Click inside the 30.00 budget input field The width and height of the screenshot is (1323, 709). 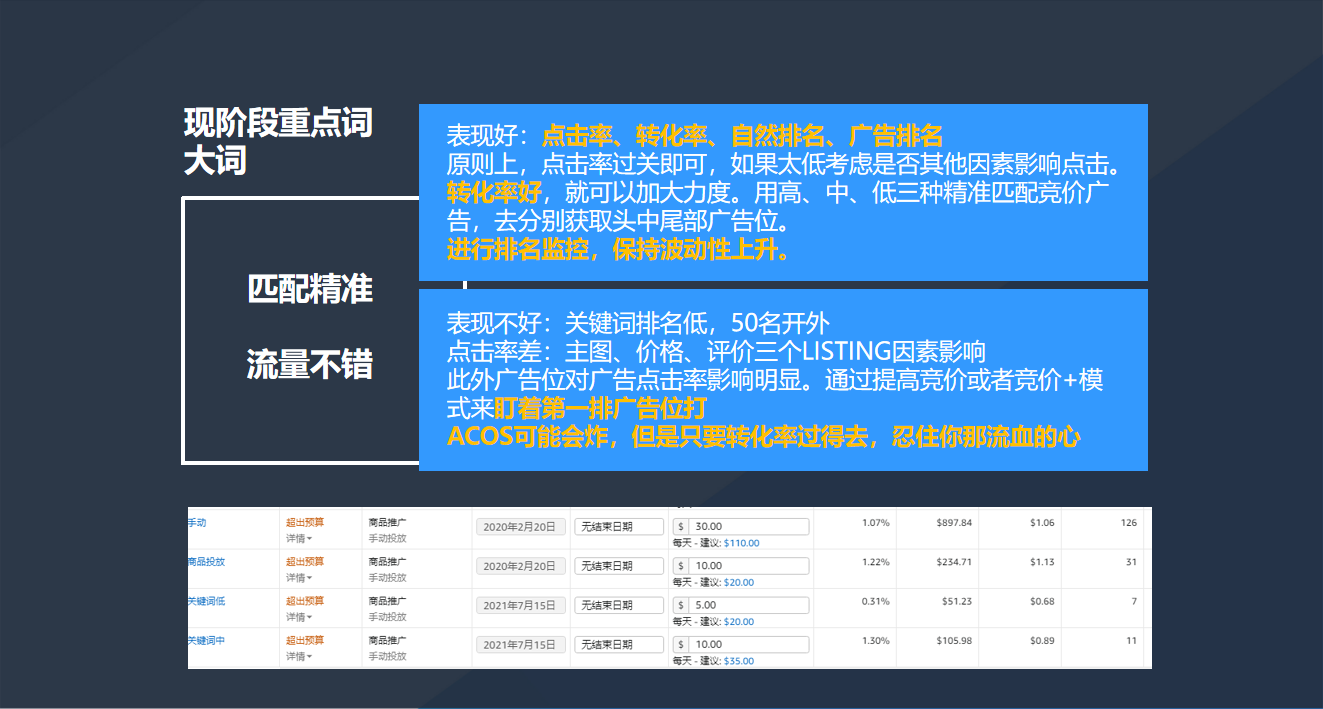[x=750, y=525]
